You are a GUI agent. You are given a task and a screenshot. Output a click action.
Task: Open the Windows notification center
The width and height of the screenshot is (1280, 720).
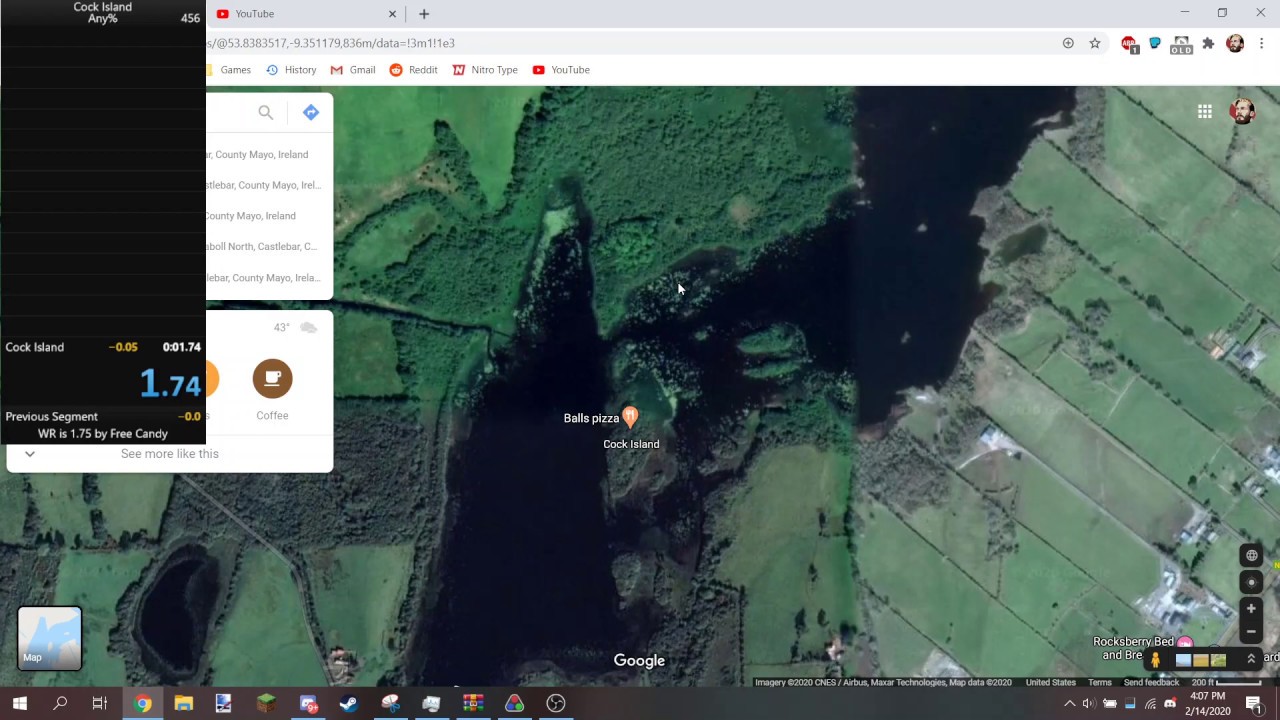pyautogui.click(x=1254, y=704)
